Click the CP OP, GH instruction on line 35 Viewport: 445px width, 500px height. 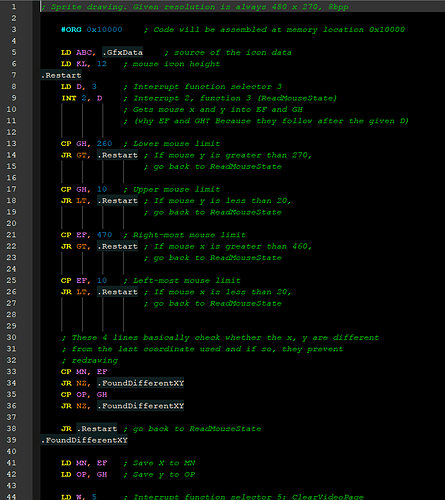click(x=84, y=395)
